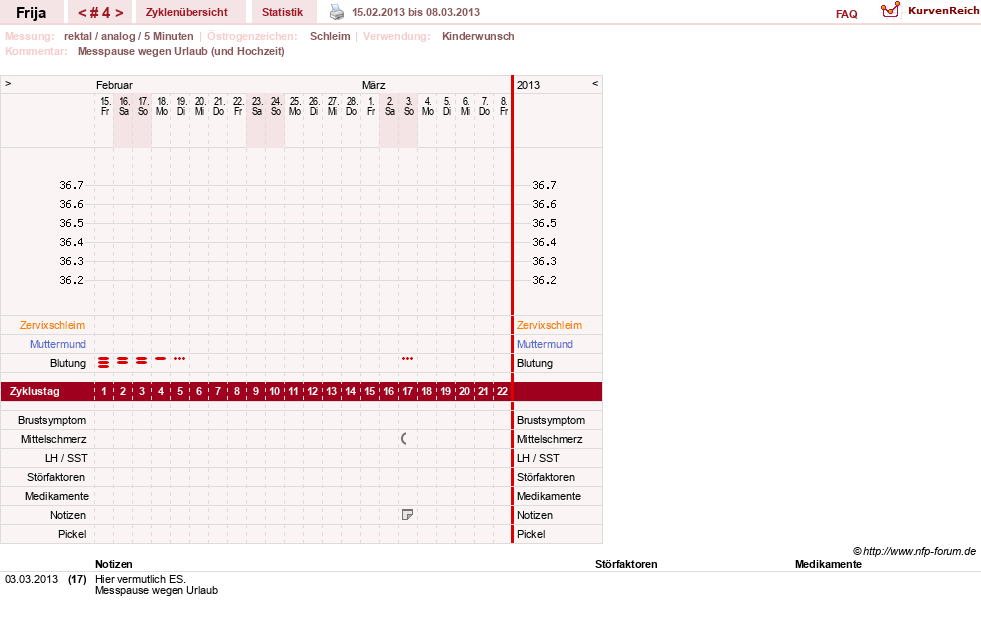Image resolution: width=981 pixels, height=617 pixels.
Task: Open the Statistik tab
Action: point(282,12)
